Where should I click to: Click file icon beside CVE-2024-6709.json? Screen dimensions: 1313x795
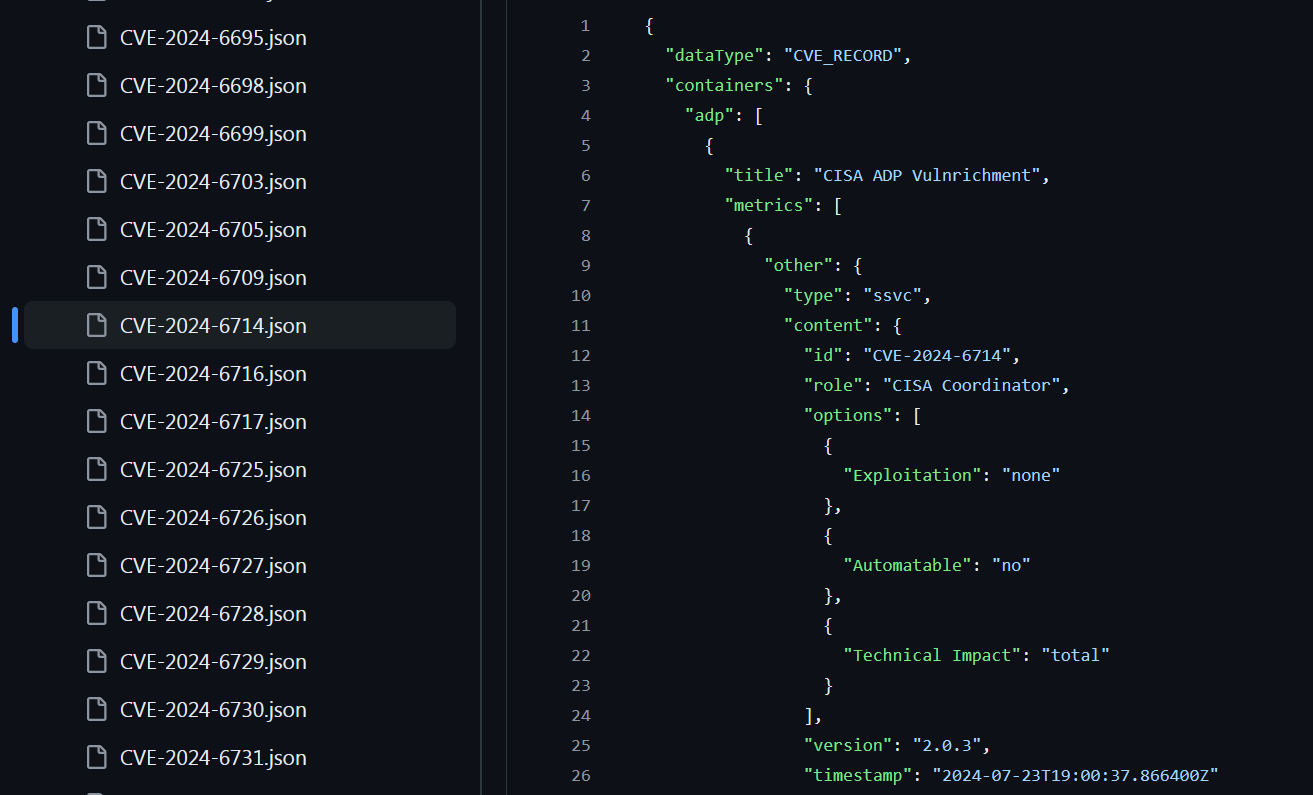coord(96,278)
